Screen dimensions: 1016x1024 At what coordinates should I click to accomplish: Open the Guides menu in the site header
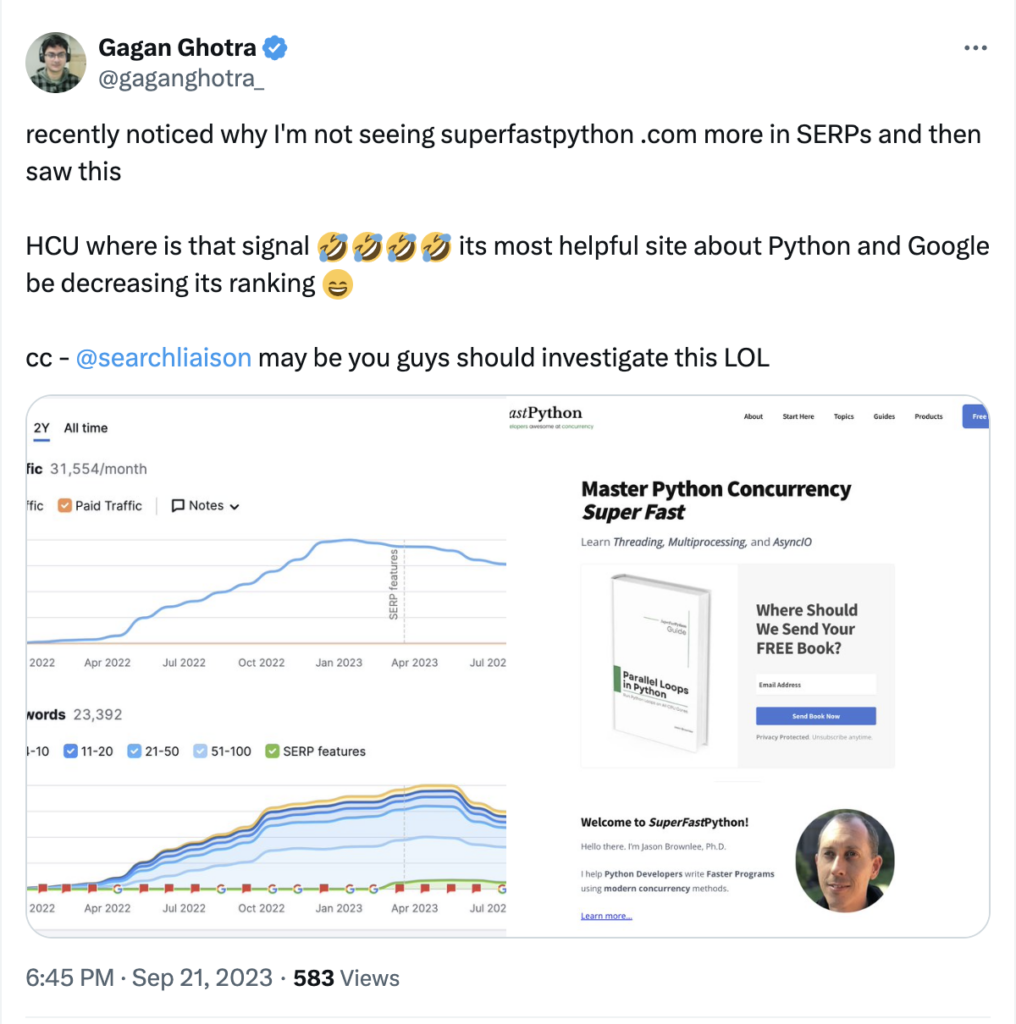(884, 417)
